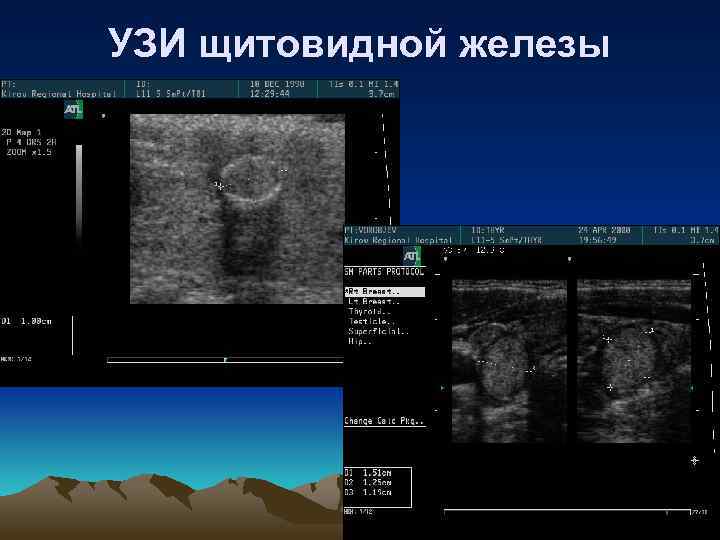Click ATL logo on the 2000 scan
This screenshot has height=540, width=720.
(x=411, y=256)
